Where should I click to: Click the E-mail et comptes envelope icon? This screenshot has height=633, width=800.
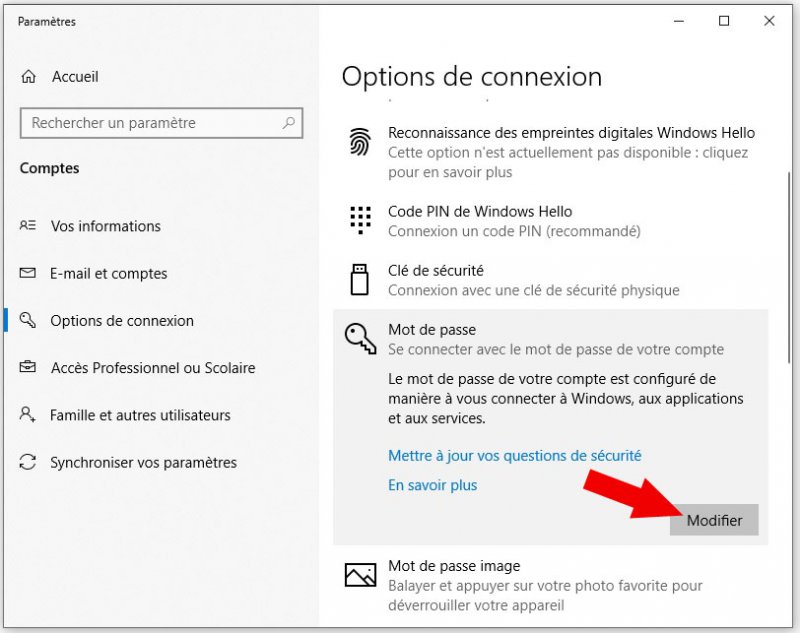[x=29, y=273]
